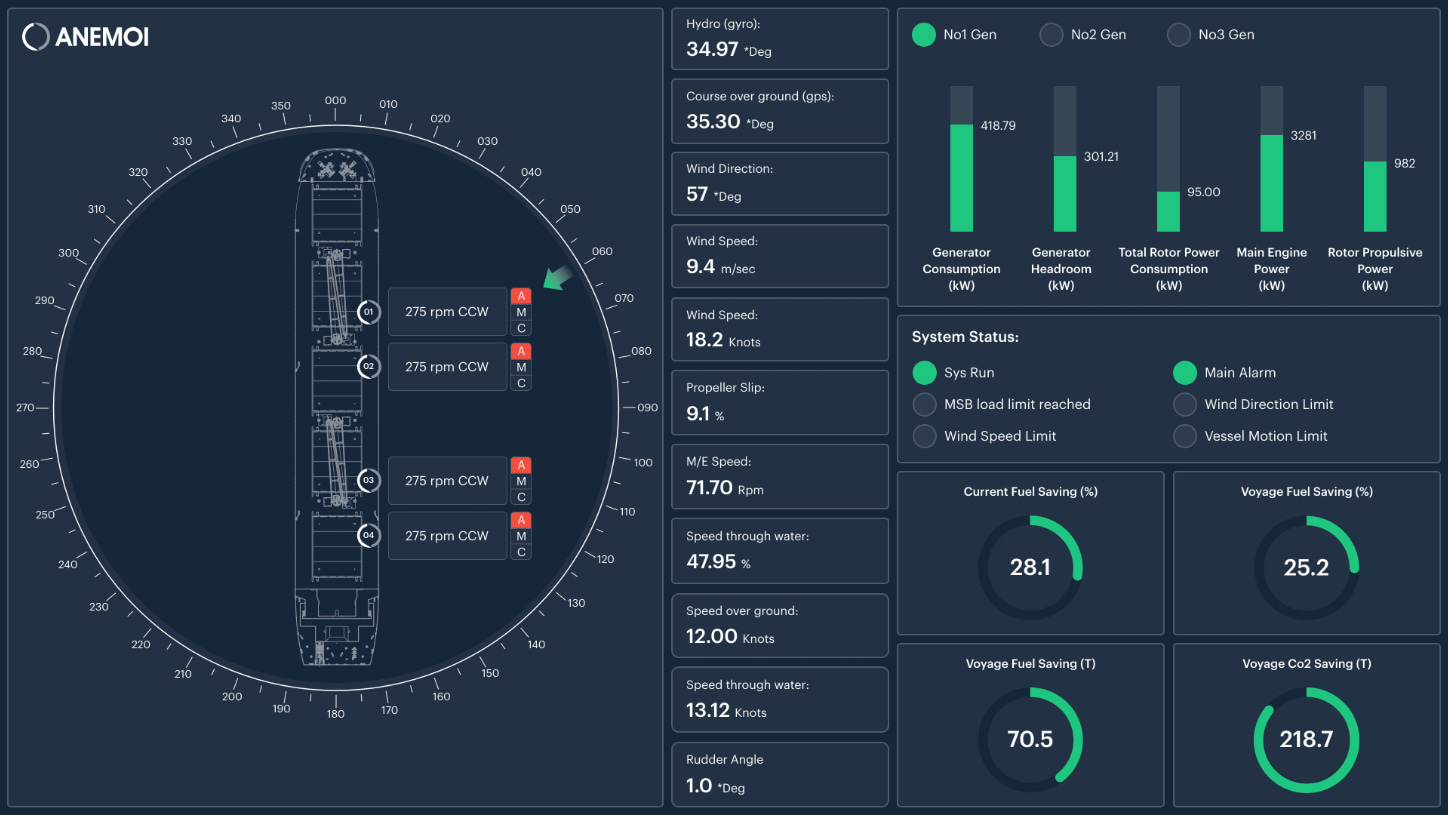Toggle the Vessel Motion Limit indicator

[x=1184, y=437]
